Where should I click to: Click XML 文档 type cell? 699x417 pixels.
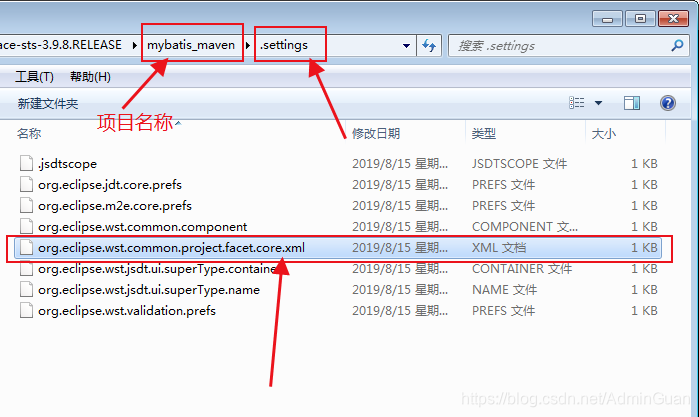[x=499, y=248]
